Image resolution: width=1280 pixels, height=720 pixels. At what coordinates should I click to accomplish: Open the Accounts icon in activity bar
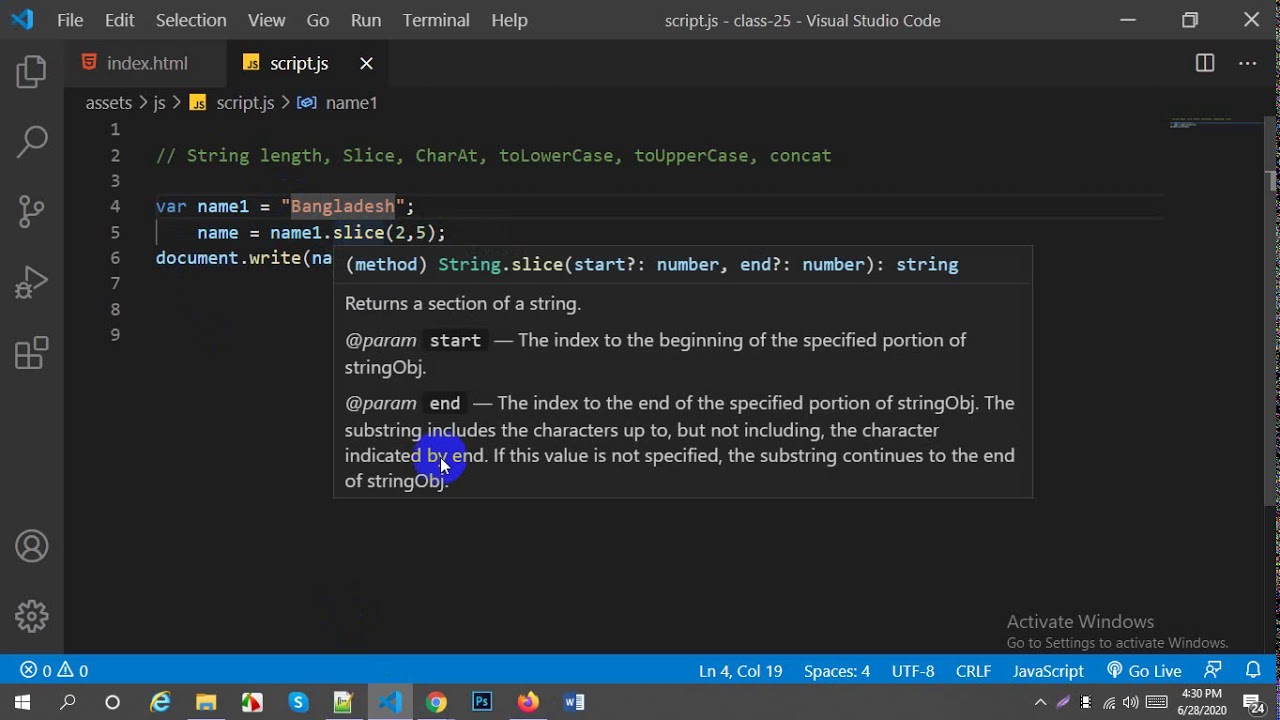32,546
